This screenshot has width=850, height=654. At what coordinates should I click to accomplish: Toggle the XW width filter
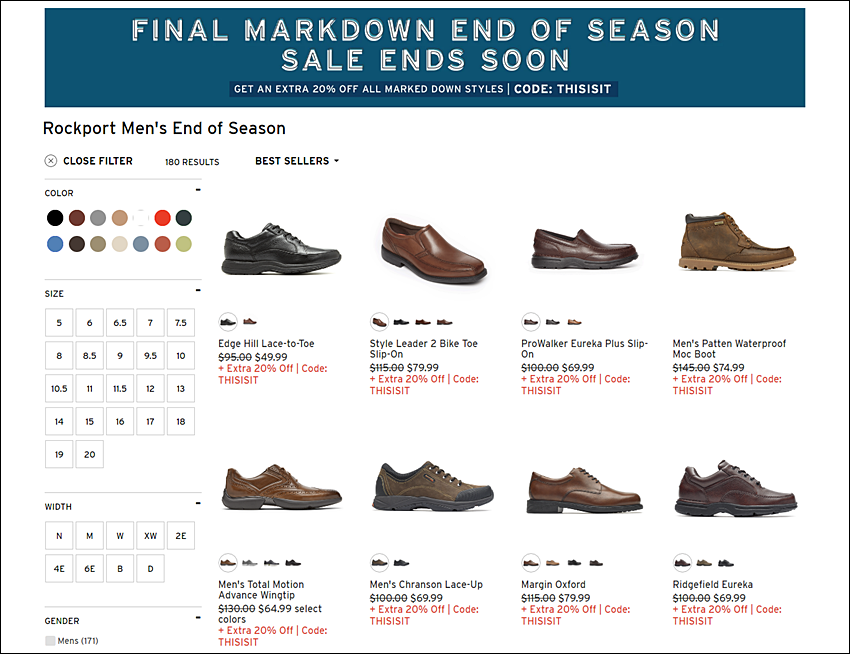pos(150,536)
